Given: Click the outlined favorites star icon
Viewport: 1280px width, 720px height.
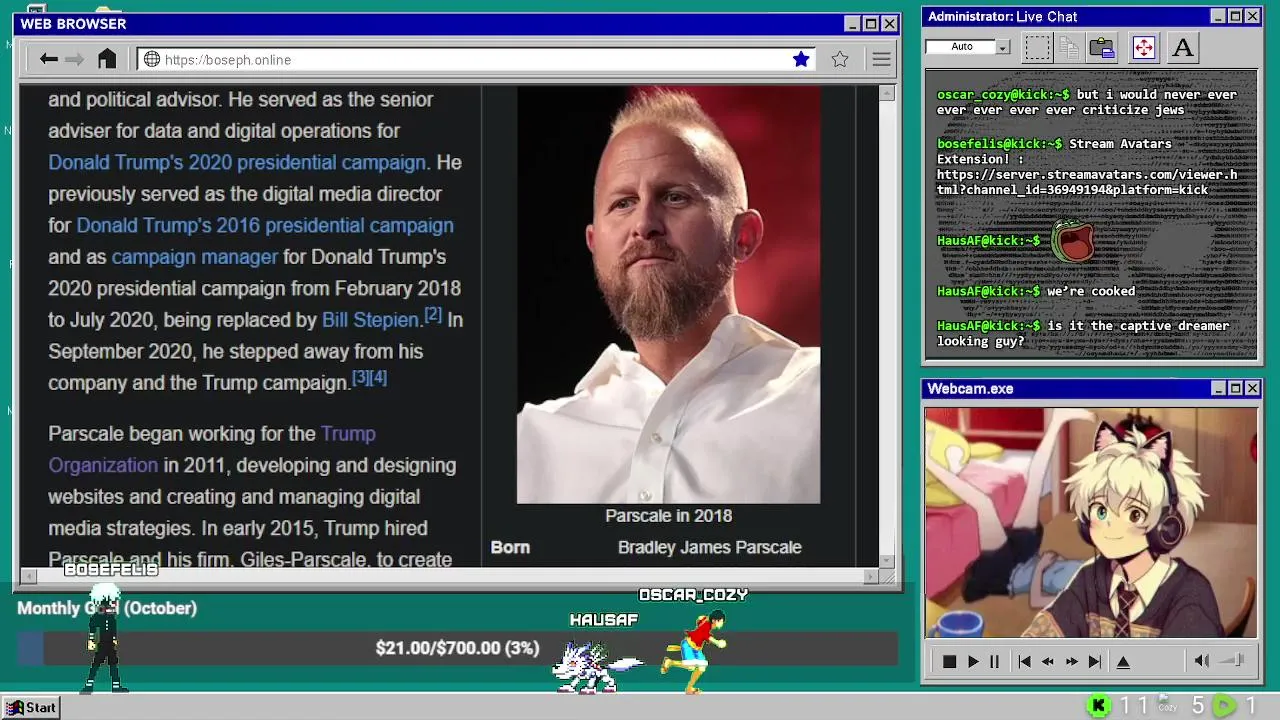Looking at the screenshot, I should 840,59.
